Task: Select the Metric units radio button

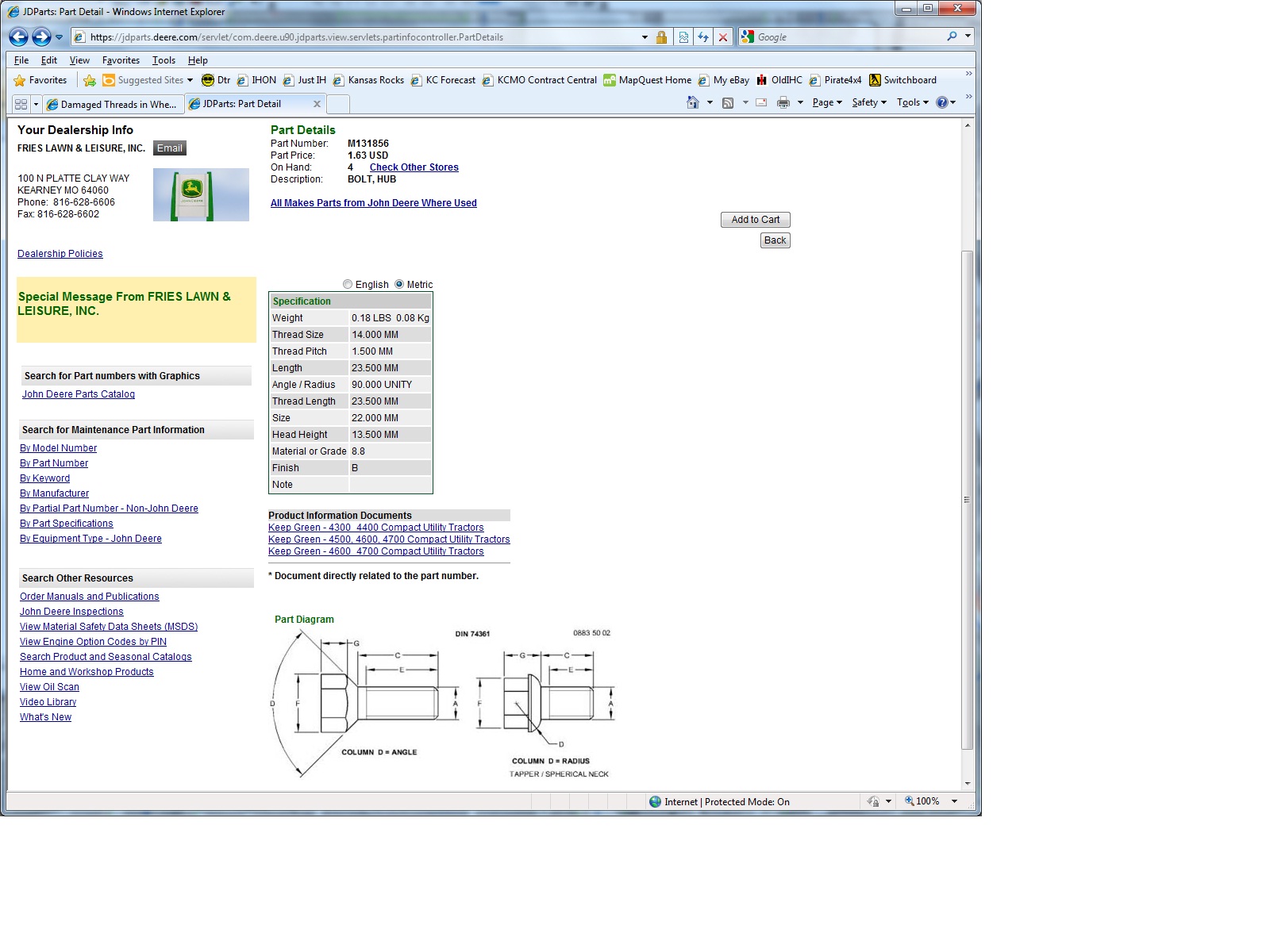Action: (399, 284)
